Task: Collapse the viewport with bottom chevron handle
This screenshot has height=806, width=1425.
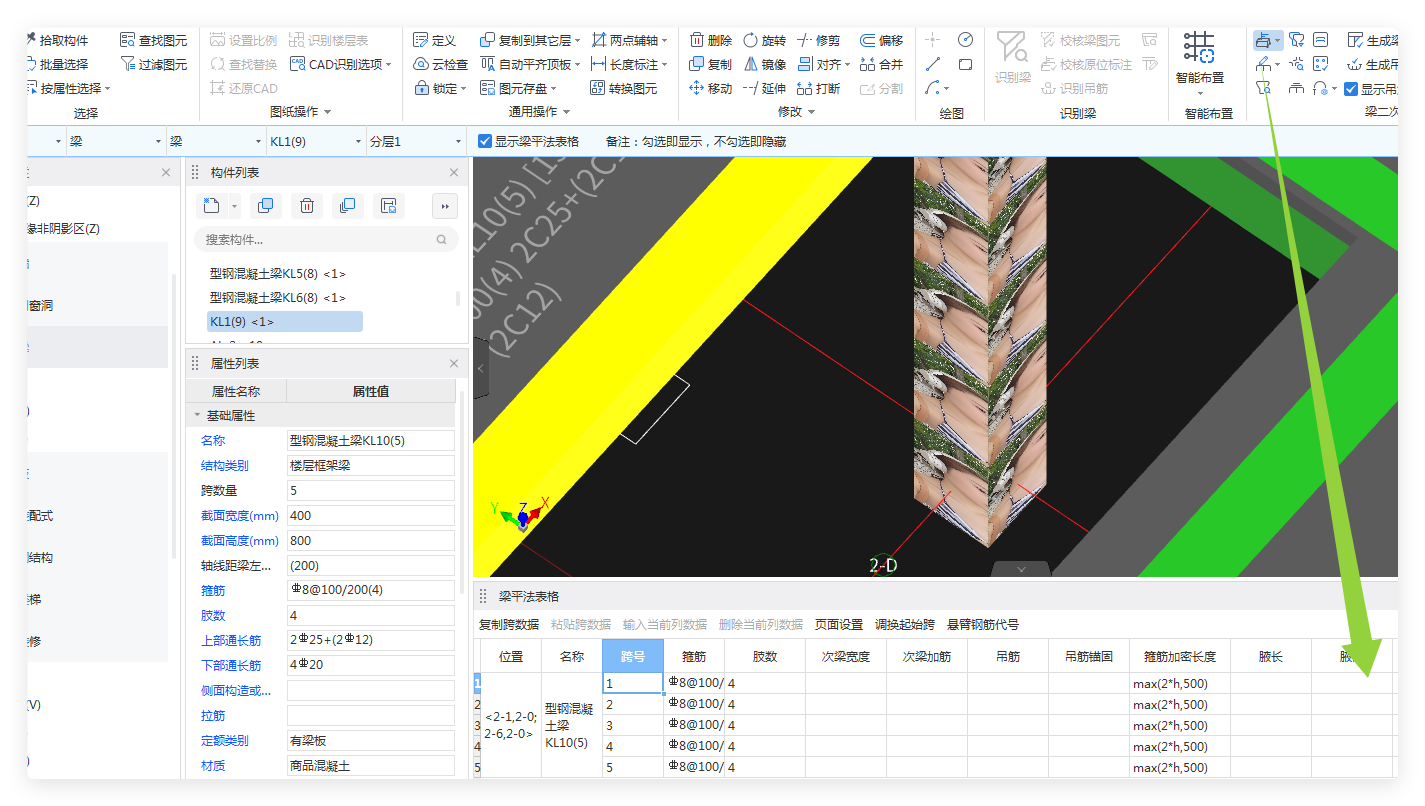Action: click(1021, 569)
